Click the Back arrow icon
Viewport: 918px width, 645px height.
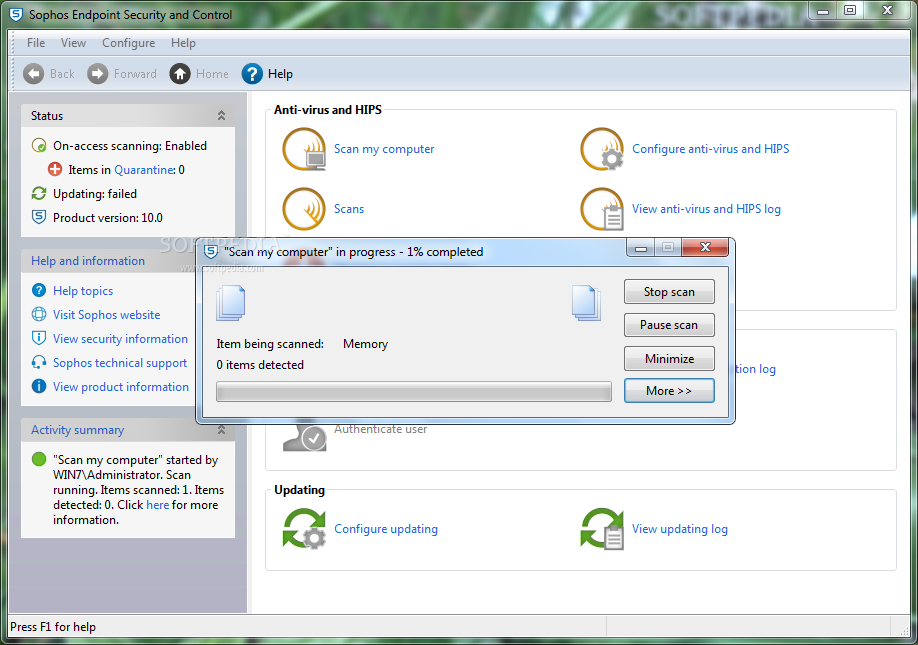33,74
